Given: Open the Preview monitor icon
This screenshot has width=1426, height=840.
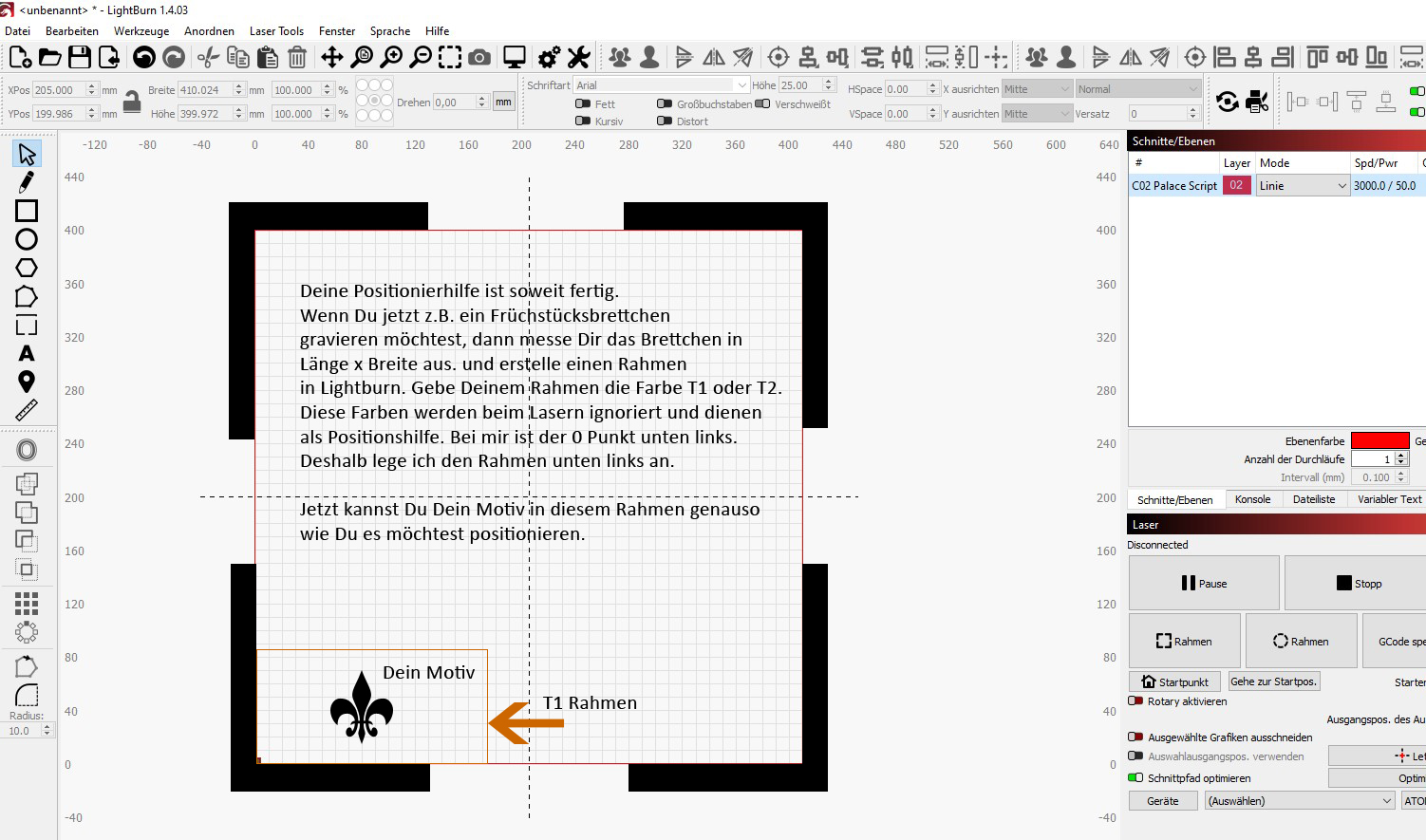Looking at the screenshot, I should pyautogui.click(x=515, y=58).
